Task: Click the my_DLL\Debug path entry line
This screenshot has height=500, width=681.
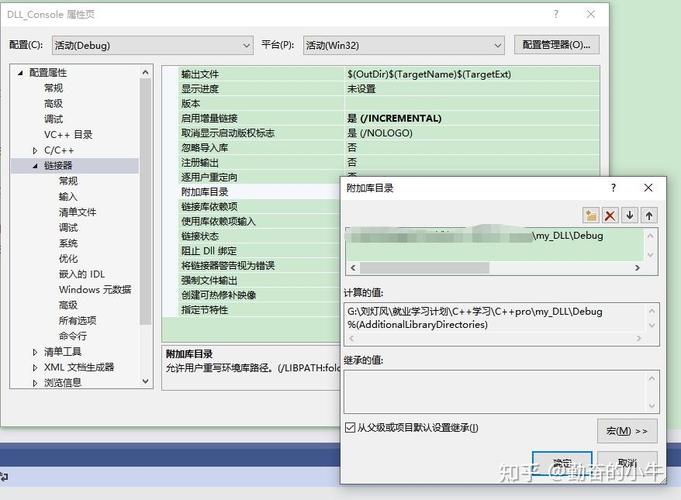Action: (495, 236)
